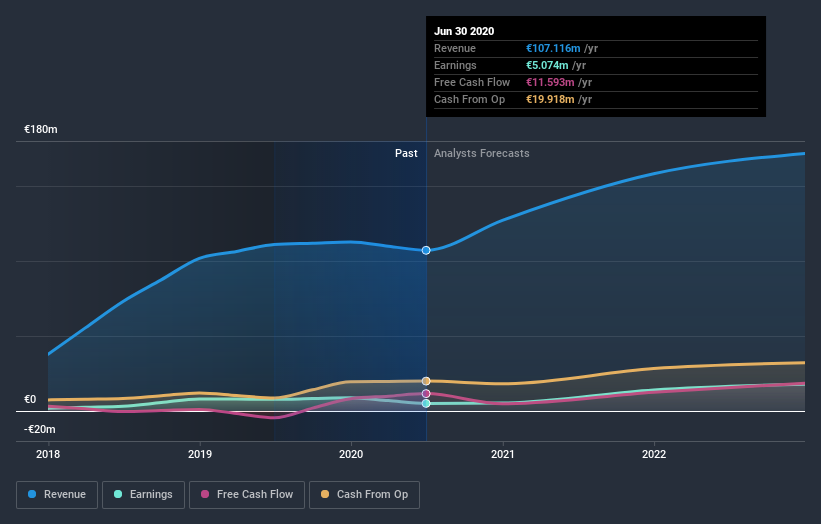
Task: Toggle the Free Cash Flow legend button
Action: point(247,495)
